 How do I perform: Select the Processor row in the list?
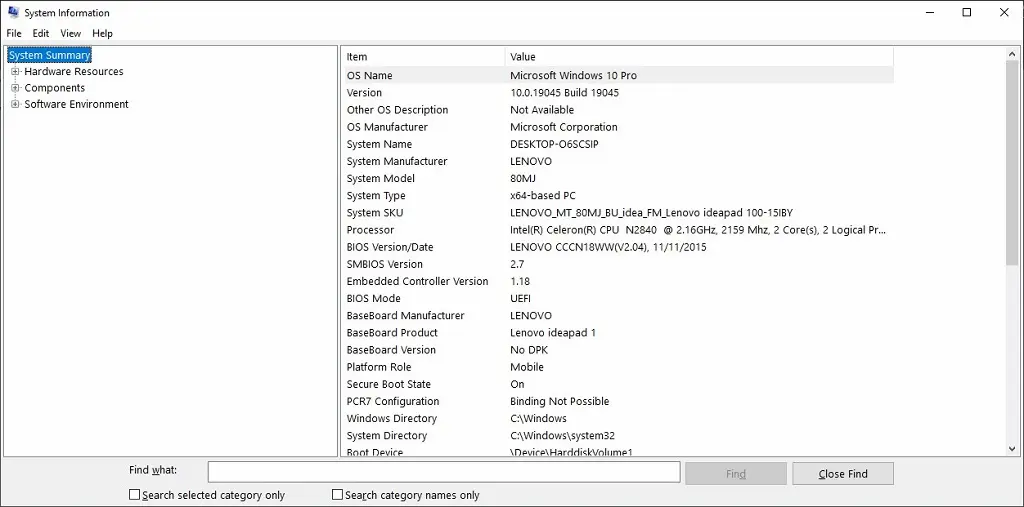[371, 230]
